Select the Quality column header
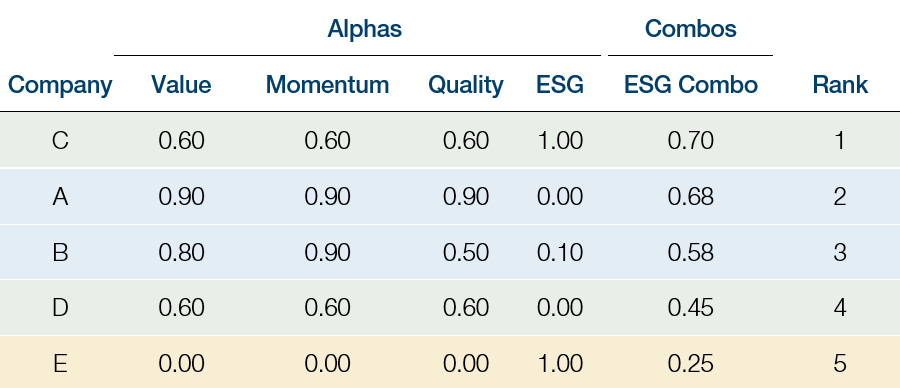The height and width of the screenshot is (388, 900). [465, 86]
